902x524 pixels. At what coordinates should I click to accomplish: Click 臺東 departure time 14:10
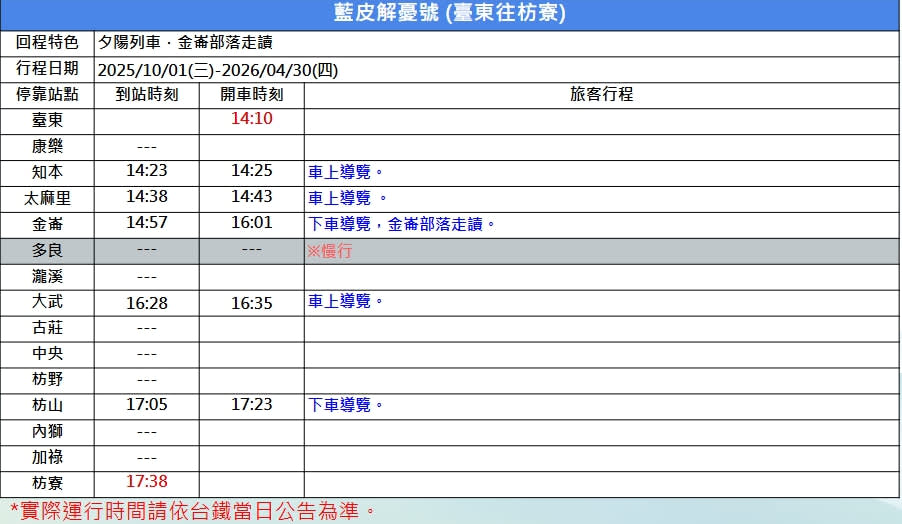point(251,119)
